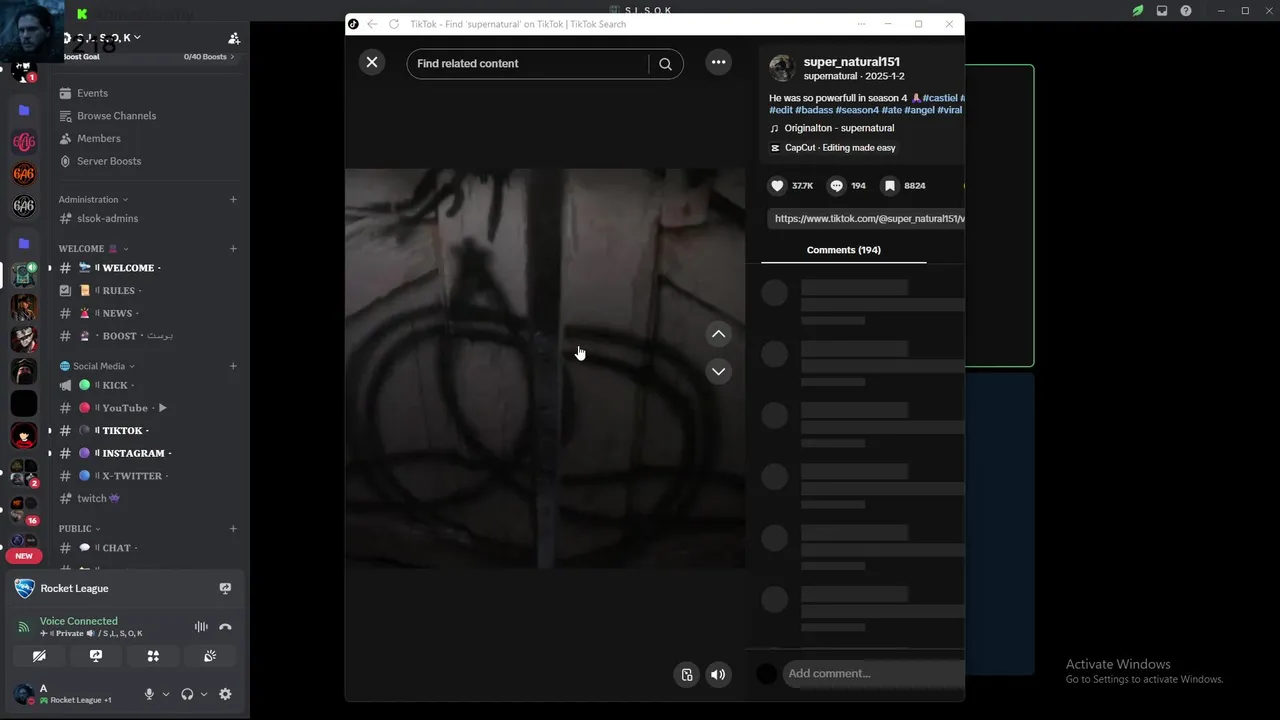Reload the TikTok popup page
This screenshot has height=720, width=1280.
click(x=394, y=24)
